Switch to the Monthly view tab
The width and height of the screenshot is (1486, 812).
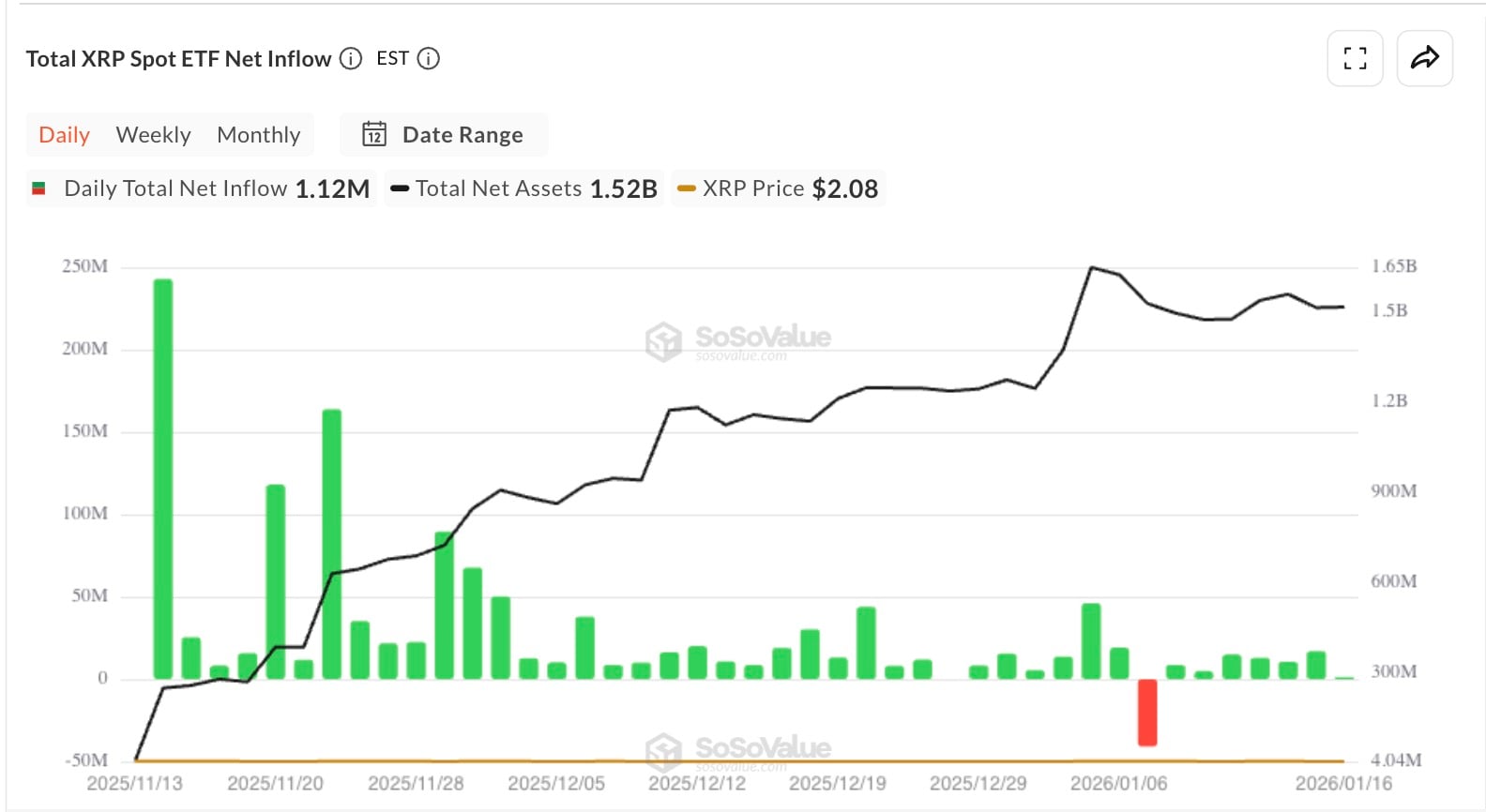click(258, 134)
